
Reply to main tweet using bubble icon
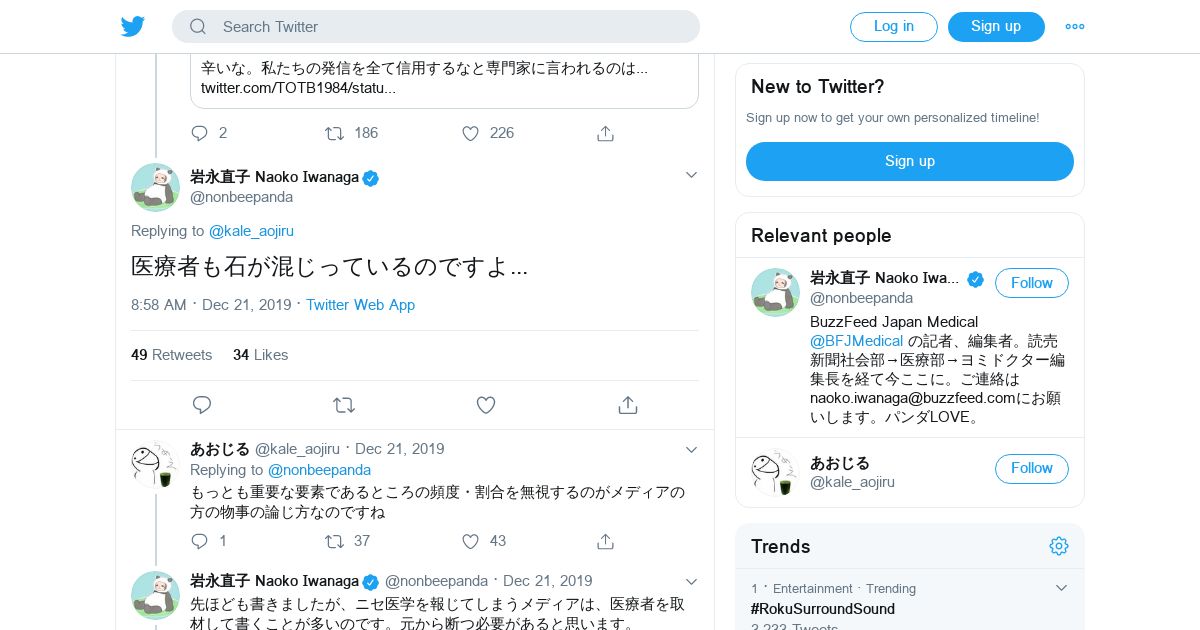pos(202,405)
